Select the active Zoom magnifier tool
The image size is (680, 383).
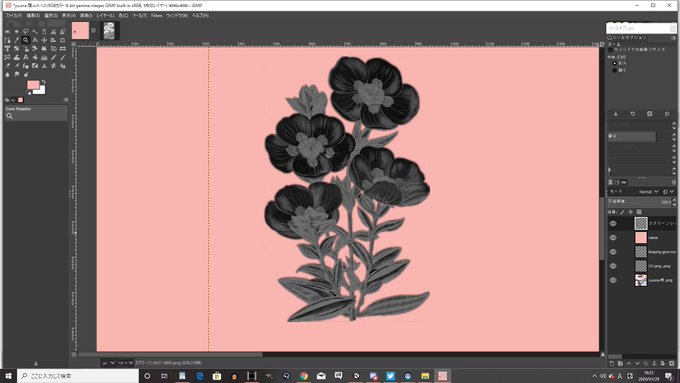(26, 40)
